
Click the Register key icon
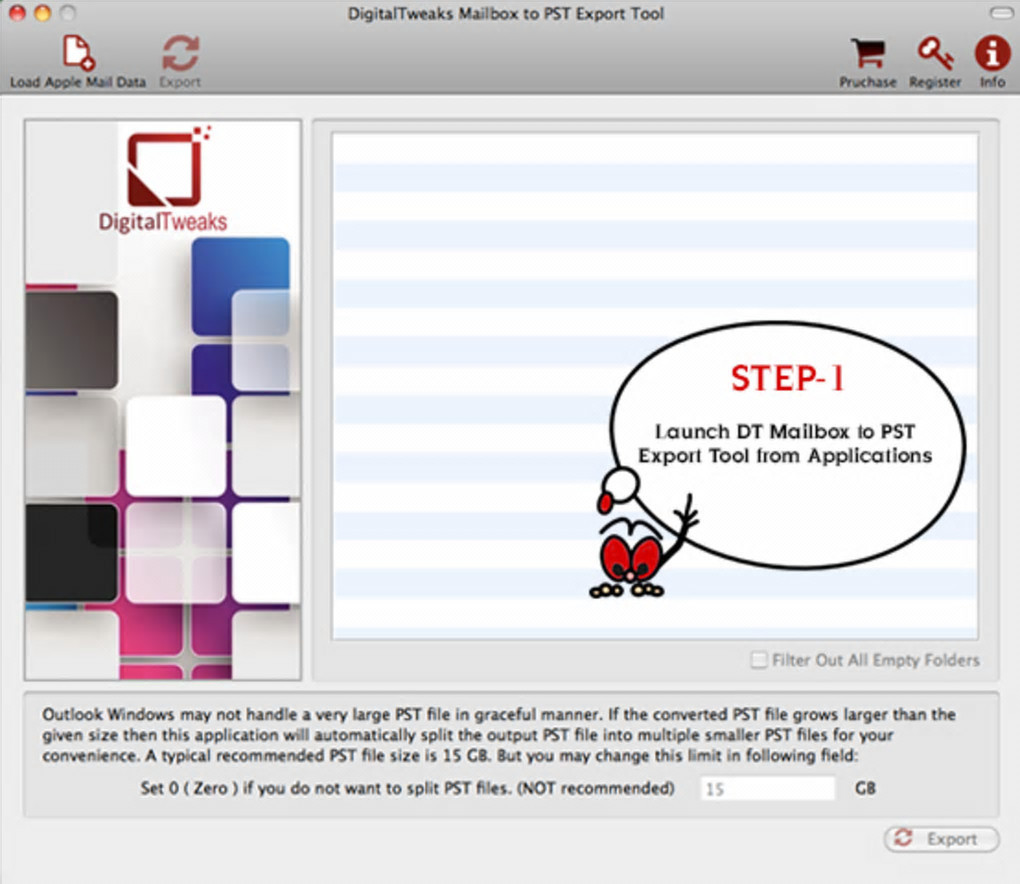[935, 53]
